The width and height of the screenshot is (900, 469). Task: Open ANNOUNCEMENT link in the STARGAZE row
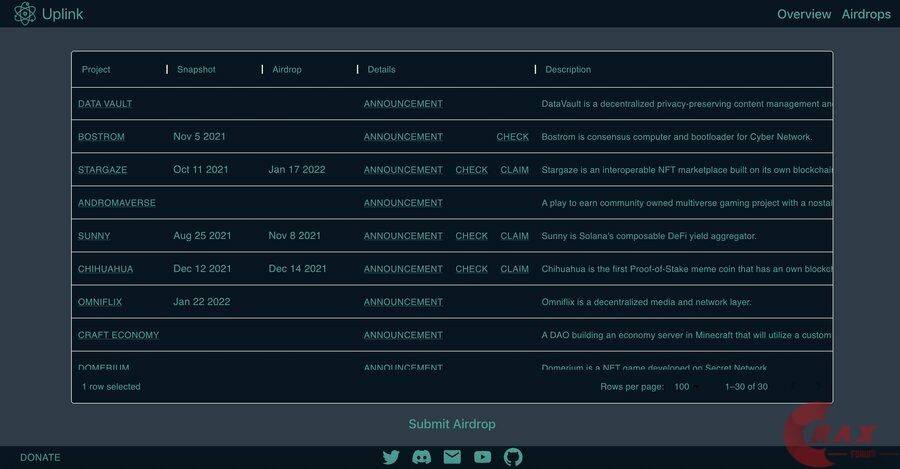tap(404, 170)
